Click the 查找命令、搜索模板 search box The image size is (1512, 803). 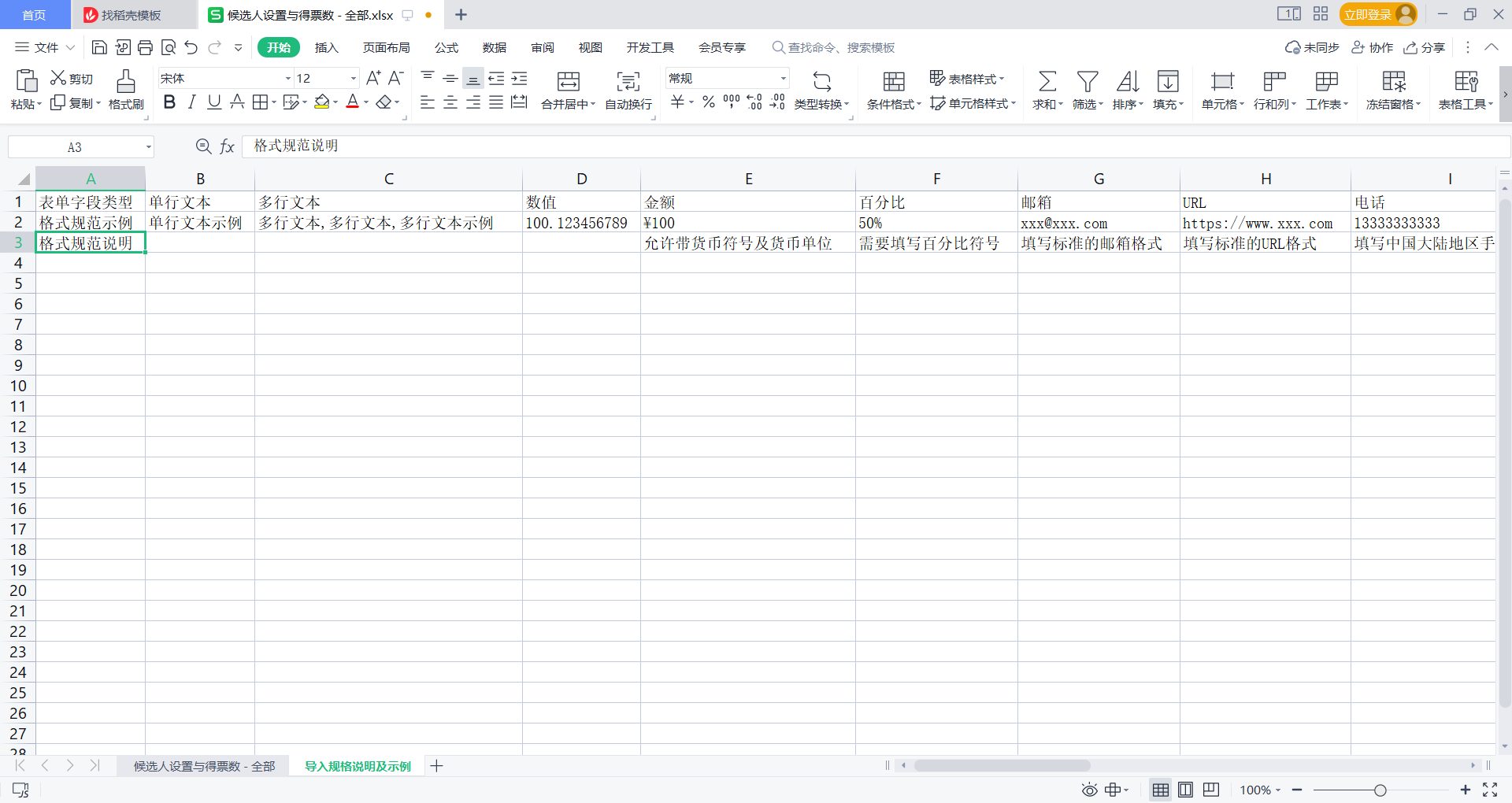833,48
